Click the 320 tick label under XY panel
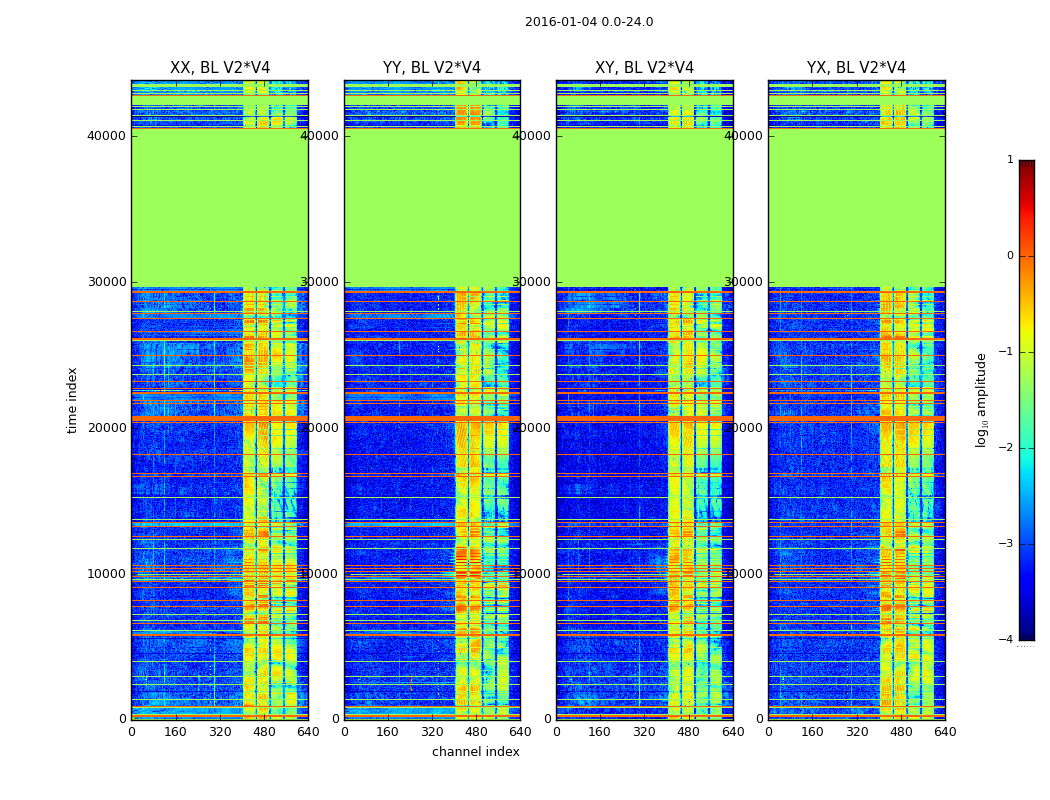The height and width of the screenshot is (800, 1050). pos(644,732)
